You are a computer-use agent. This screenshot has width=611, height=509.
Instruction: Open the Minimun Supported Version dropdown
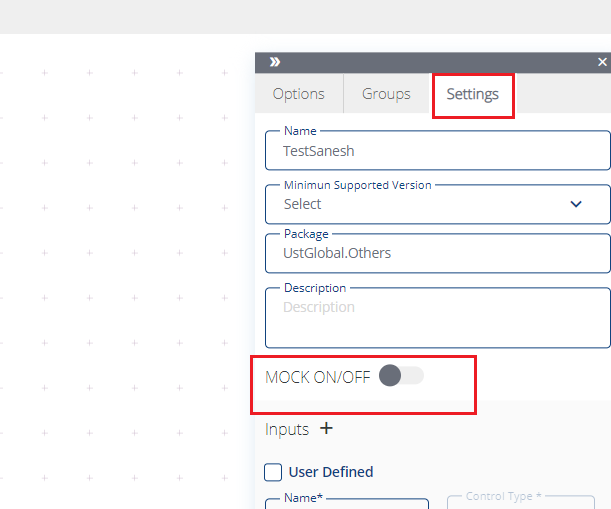click(438, 204)
